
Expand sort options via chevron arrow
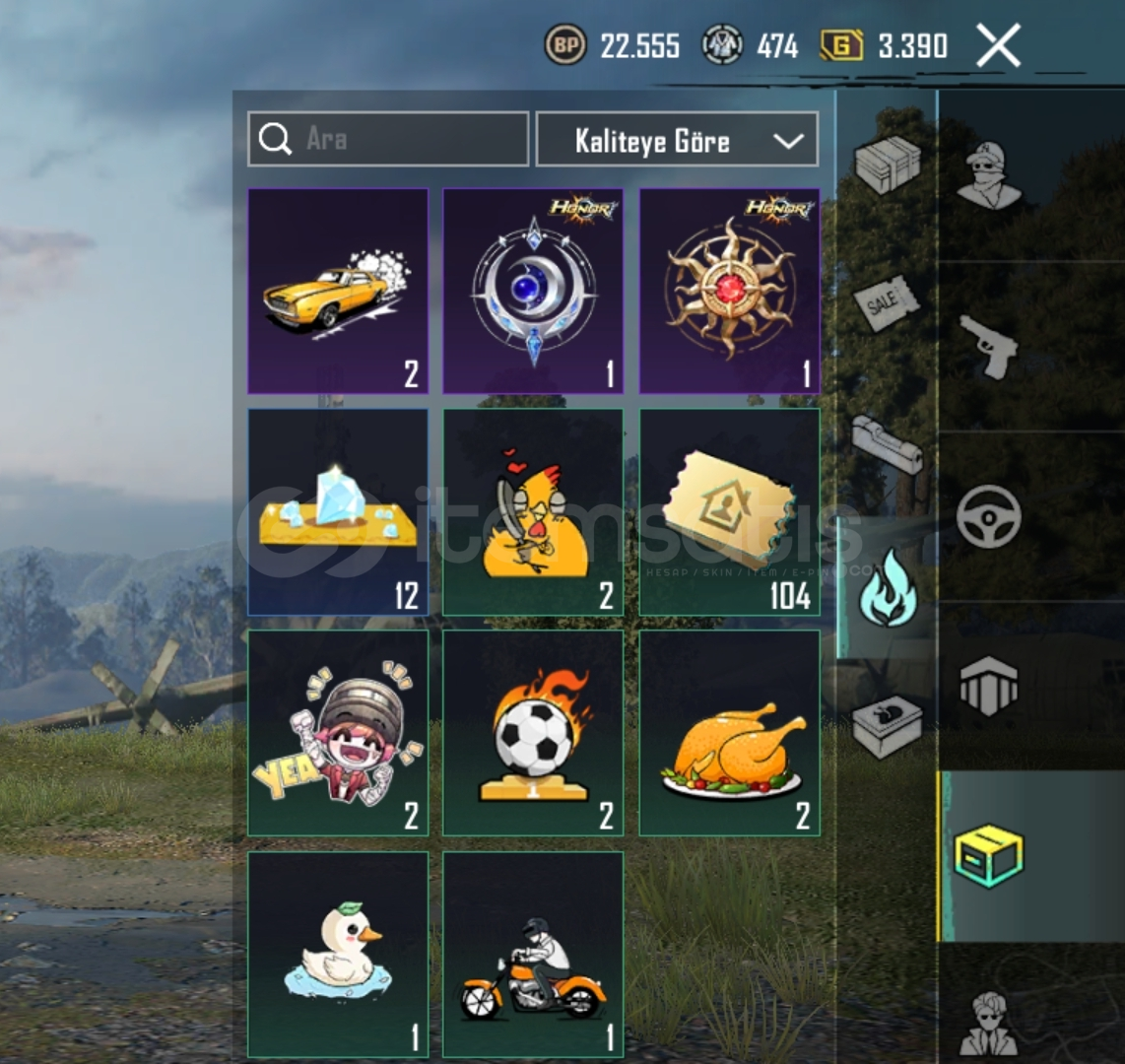pos(788,141)
